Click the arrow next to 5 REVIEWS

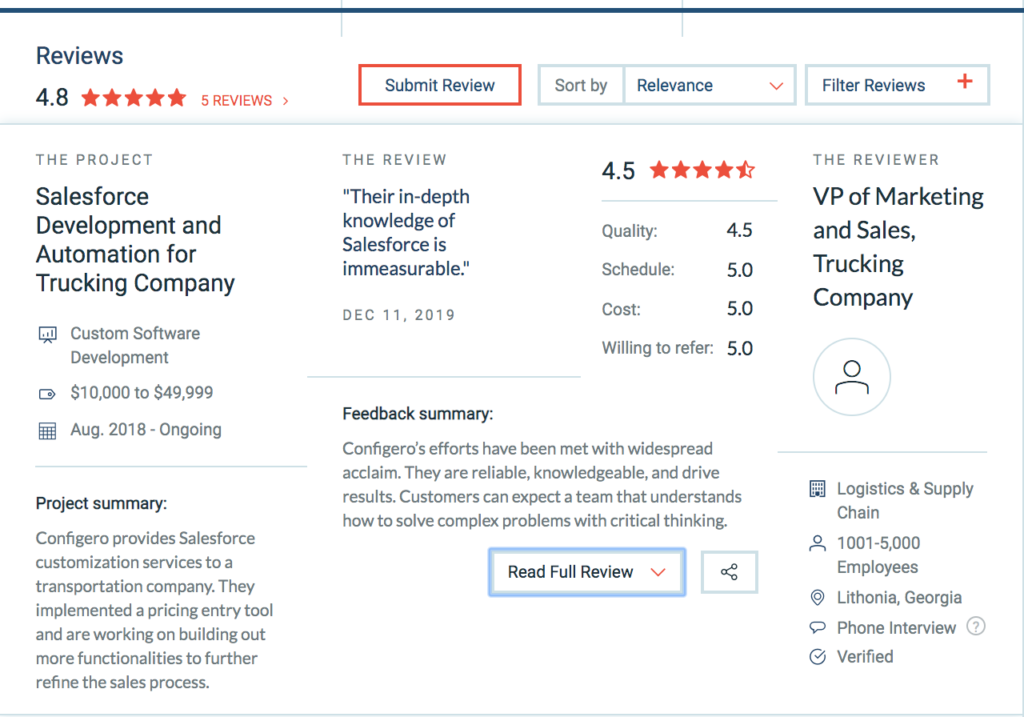285,101
